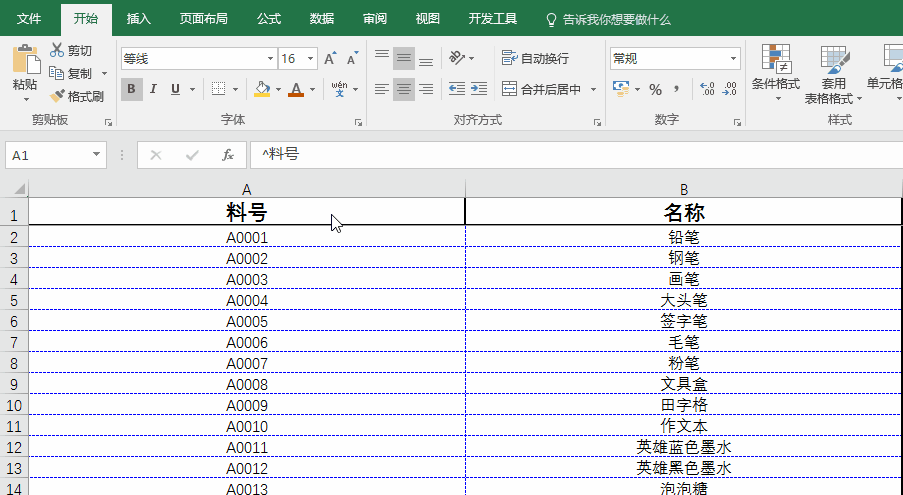Open the Number group dialog launcher
Screen dimensions: 903x495
737,123
